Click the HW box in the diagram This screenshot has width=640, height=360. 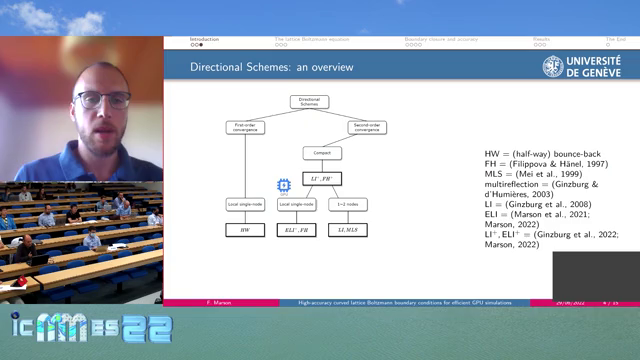click(245, 230)
